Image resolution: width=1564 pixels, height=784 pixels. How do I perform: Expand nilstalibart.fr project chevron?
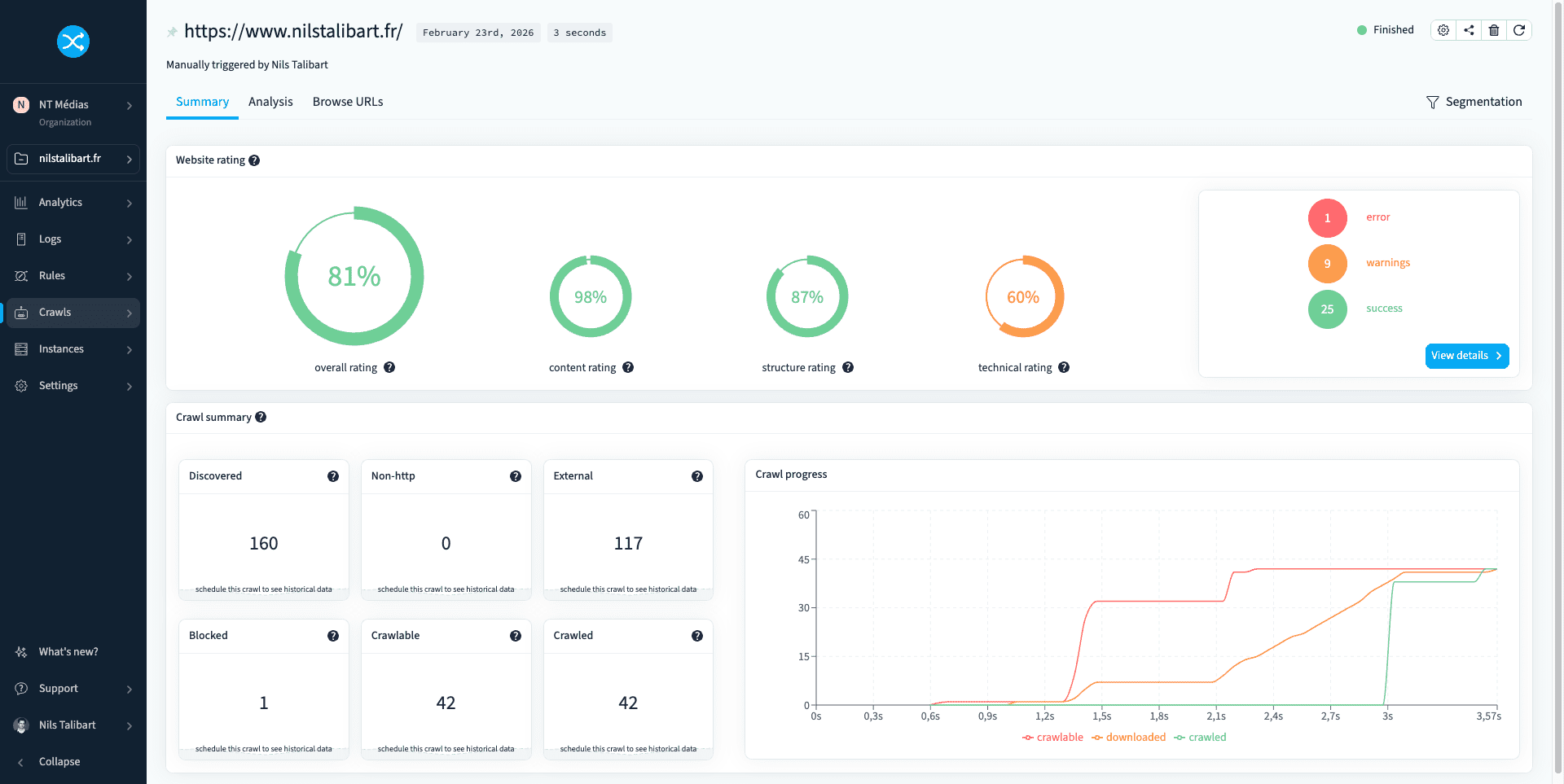click(130, 160)
